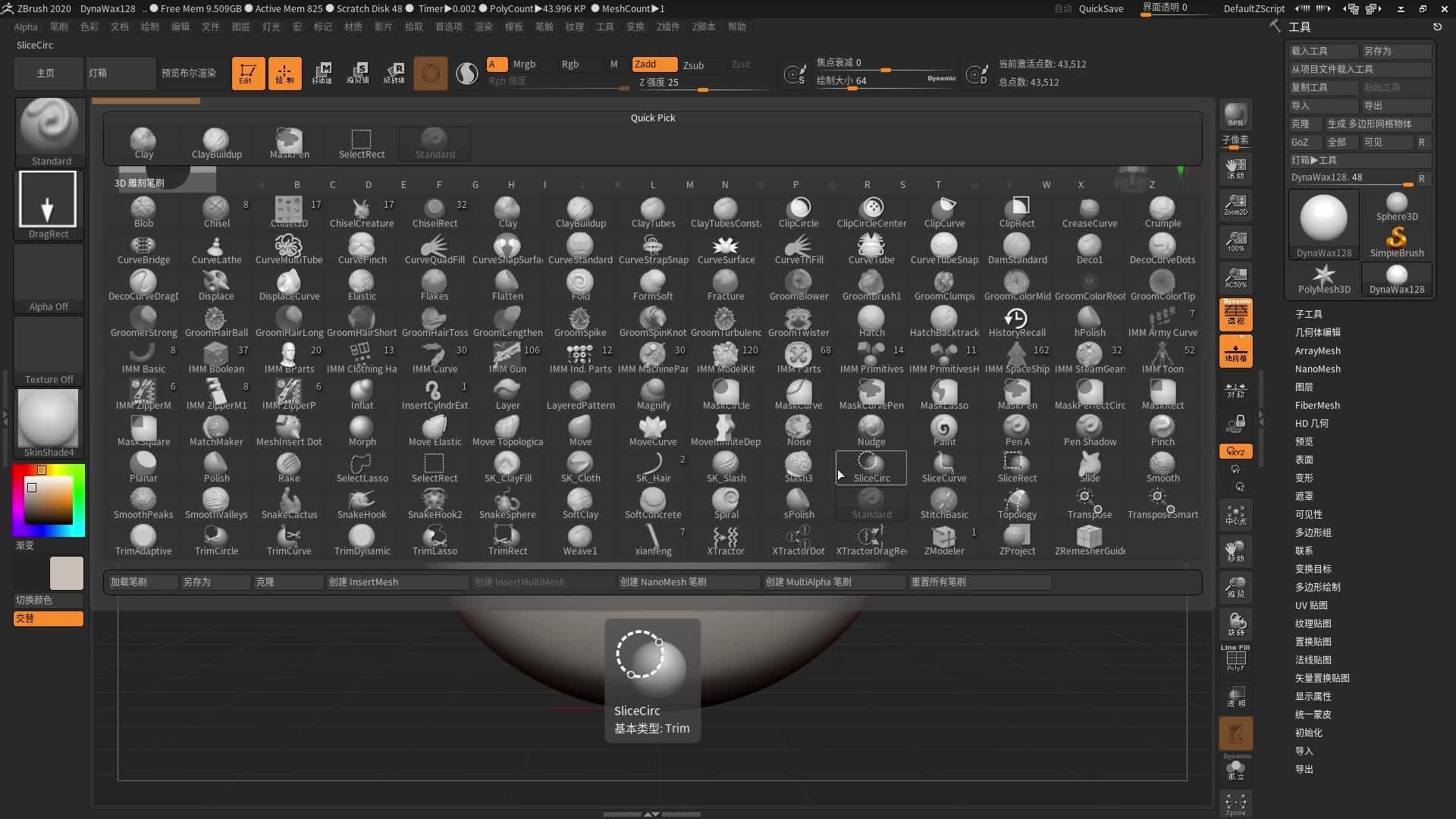Toggle Zadd sculpt mode
The width and height of the screenshot is (1456, 819).
(x=654, y=64)
